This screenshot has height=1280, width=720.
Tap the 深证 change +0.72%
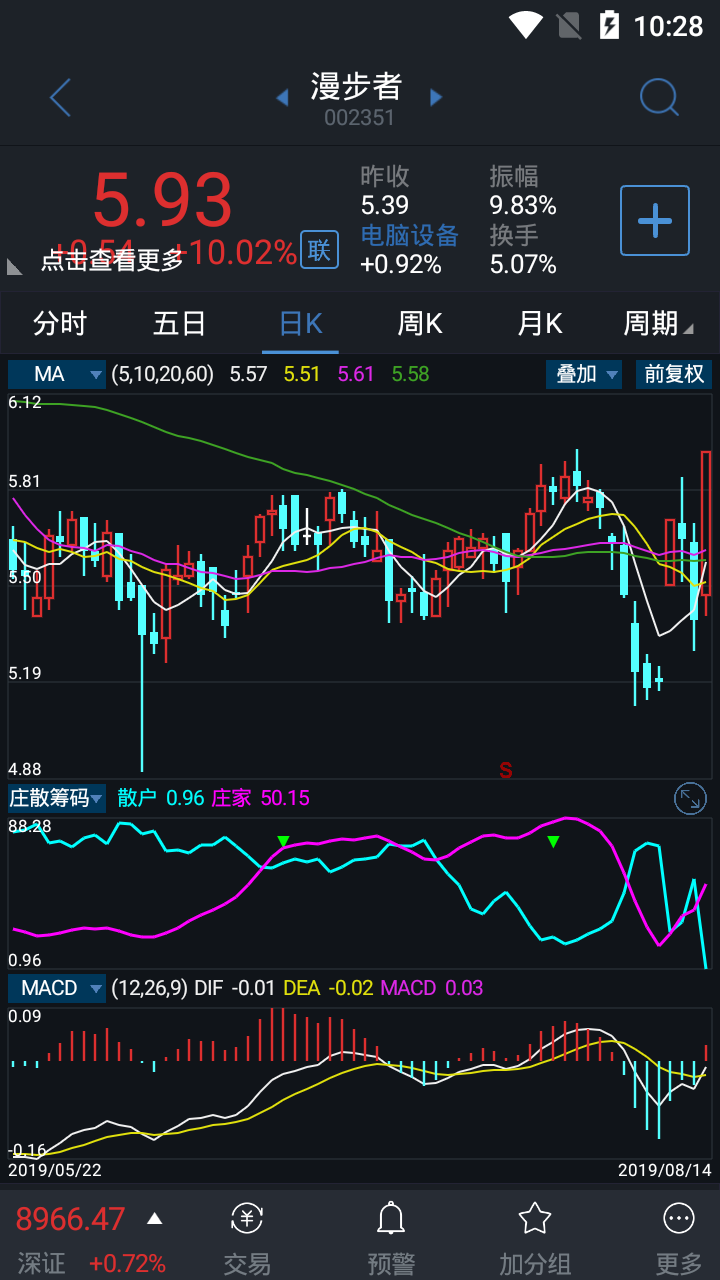tap(127, 1263)
